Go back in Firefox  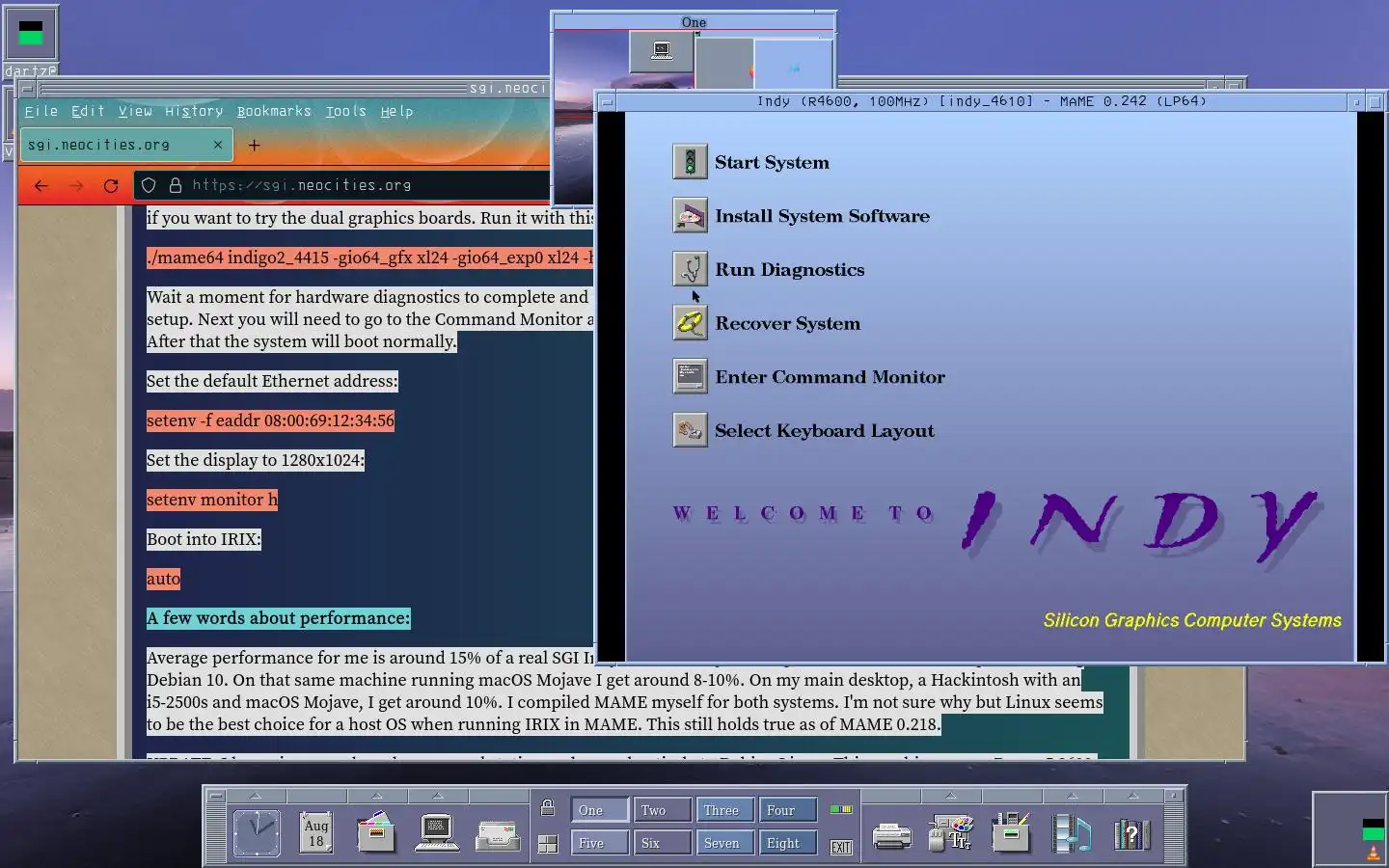[x=41, y=185]
